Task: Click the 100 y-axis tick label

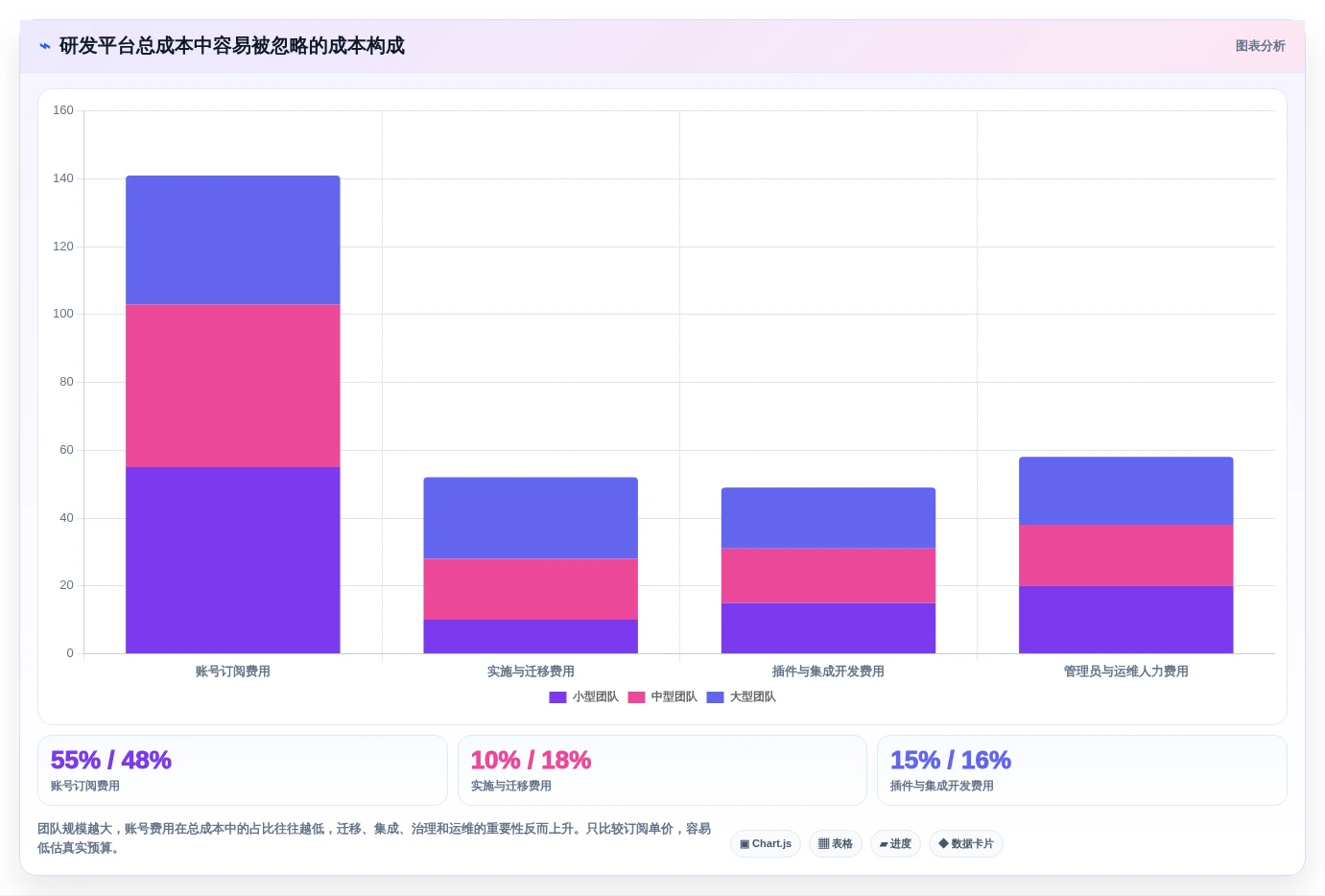Action: [63, 314]
